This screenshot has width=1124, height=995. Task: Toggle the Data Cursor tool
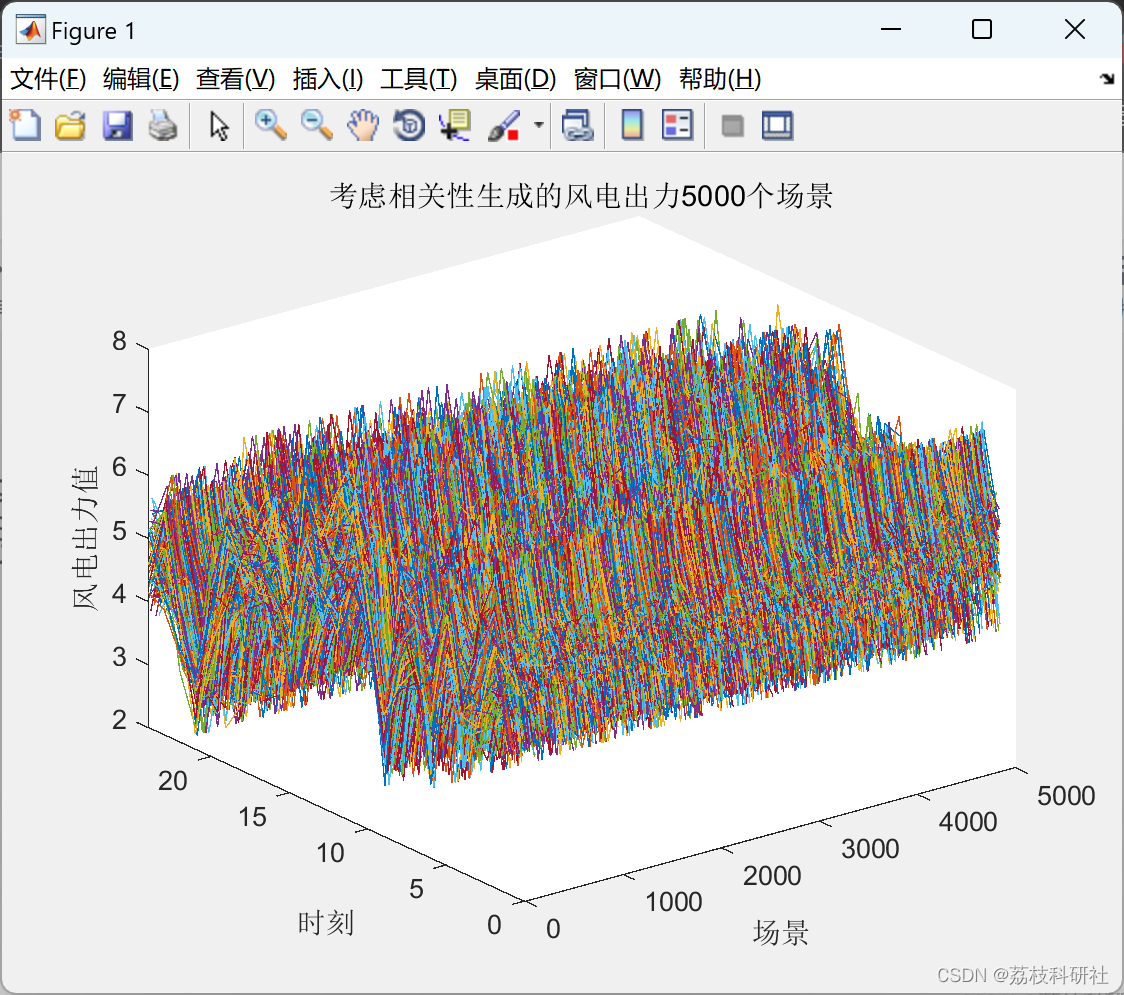pyautogui.click(x=455, y=125)
